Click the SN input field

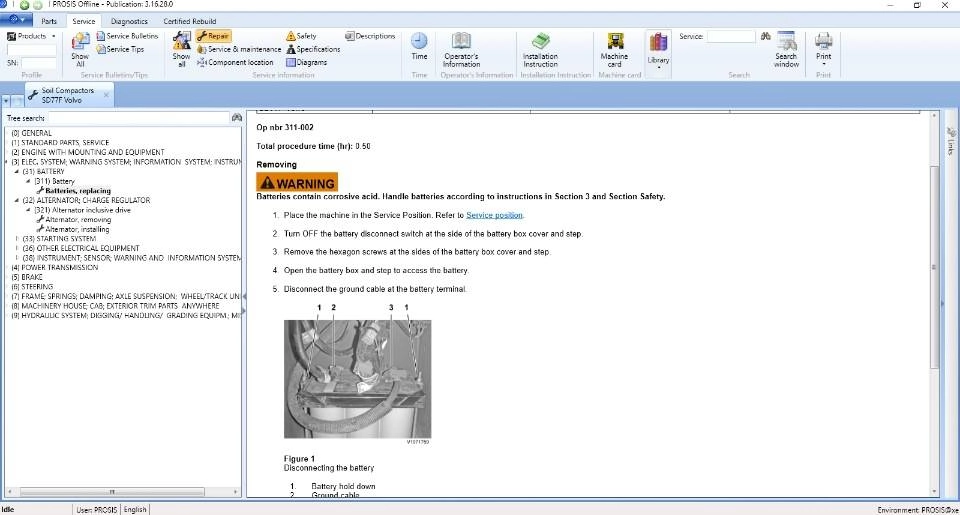pos(39,62)
